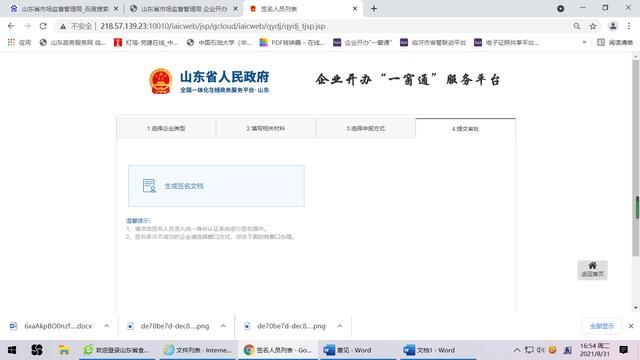Image resolution: width=640 pixels, height=360 pixels.
Task: Reload the page with the refresh icon
Action: (43, 26)
